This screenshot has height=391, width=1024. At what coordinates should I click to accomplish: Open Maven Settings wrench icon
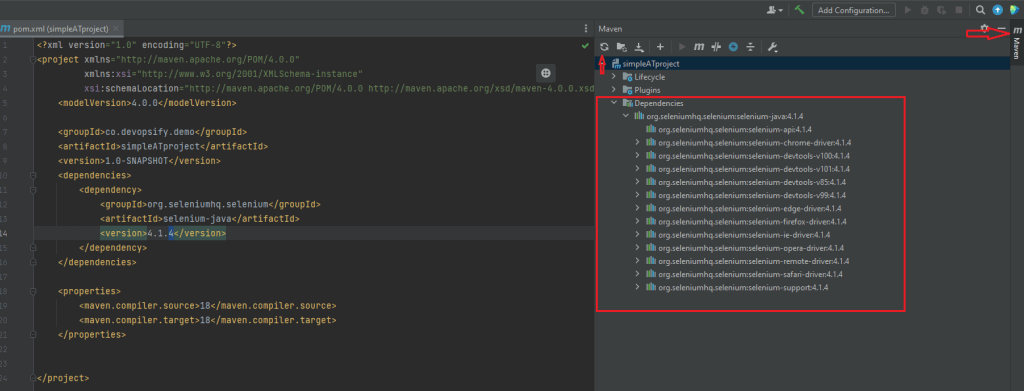pyautogui.click(x=772, y=46)
